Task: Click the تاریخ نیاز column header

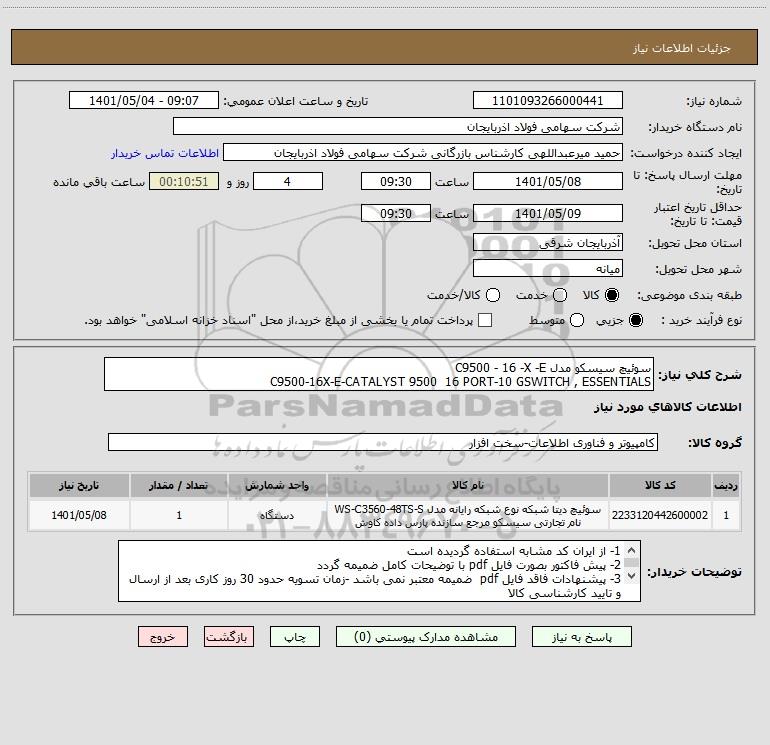Action: (79, 486)
